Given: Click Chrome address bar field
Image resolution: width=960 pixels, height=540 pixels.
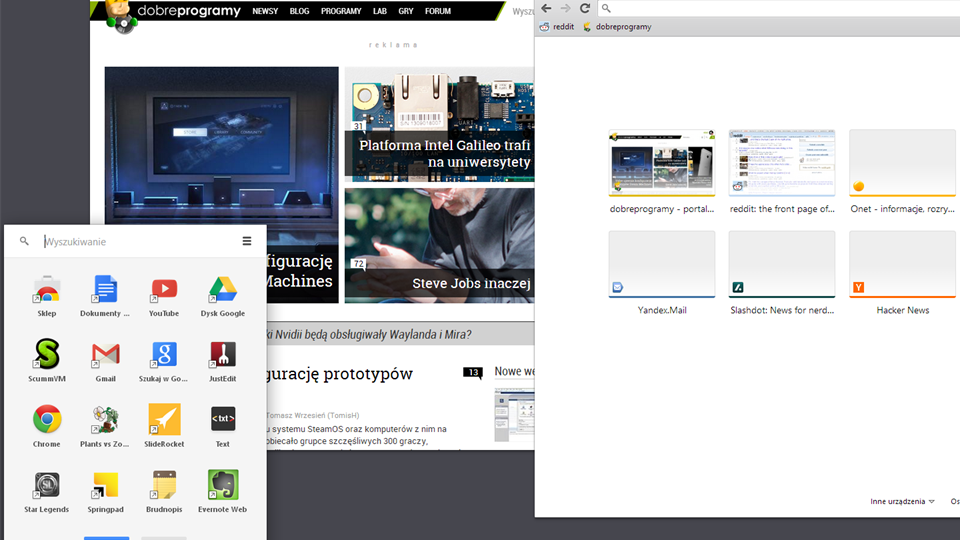Looking at the screenshot, I should (779, 8).
